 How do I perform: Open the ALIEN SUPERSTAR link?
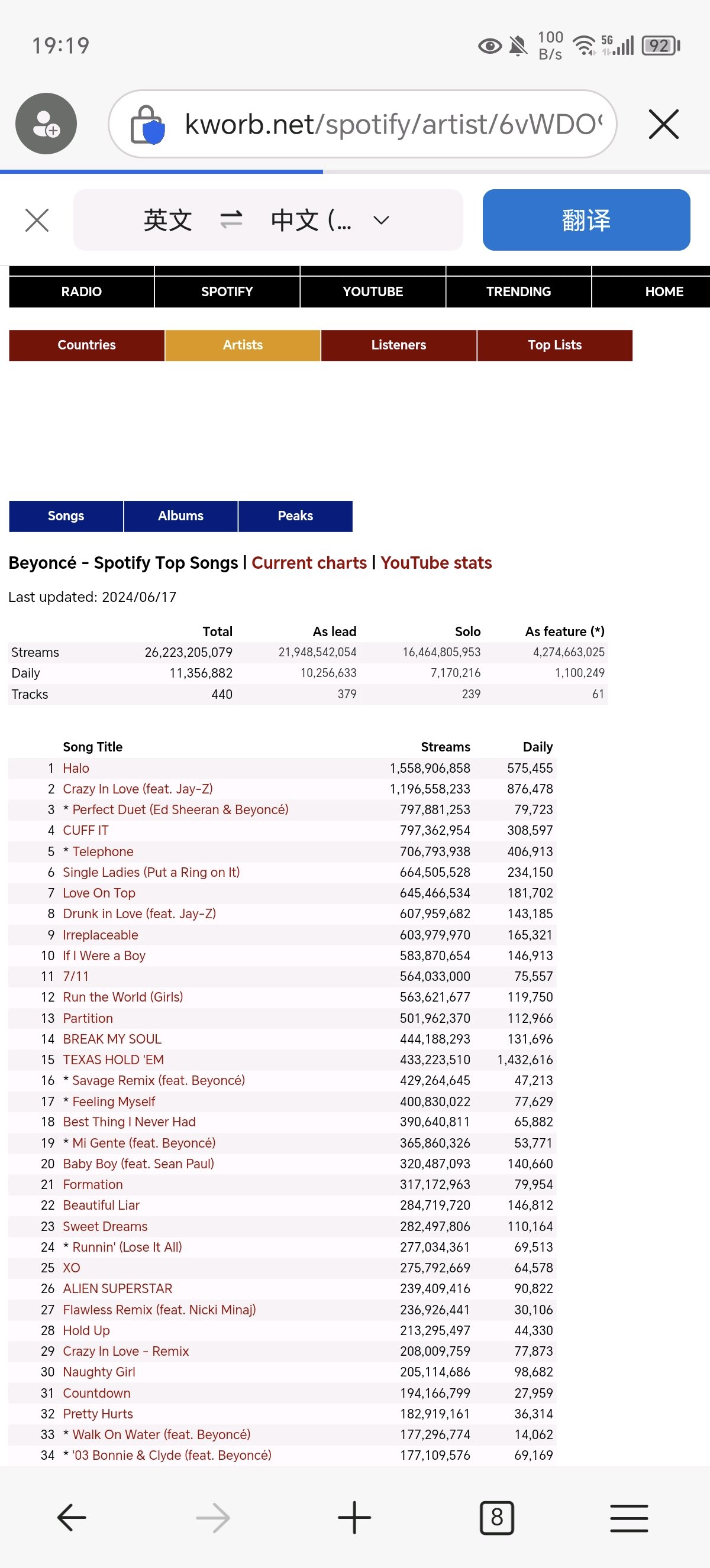click(x=118, y=1288)
